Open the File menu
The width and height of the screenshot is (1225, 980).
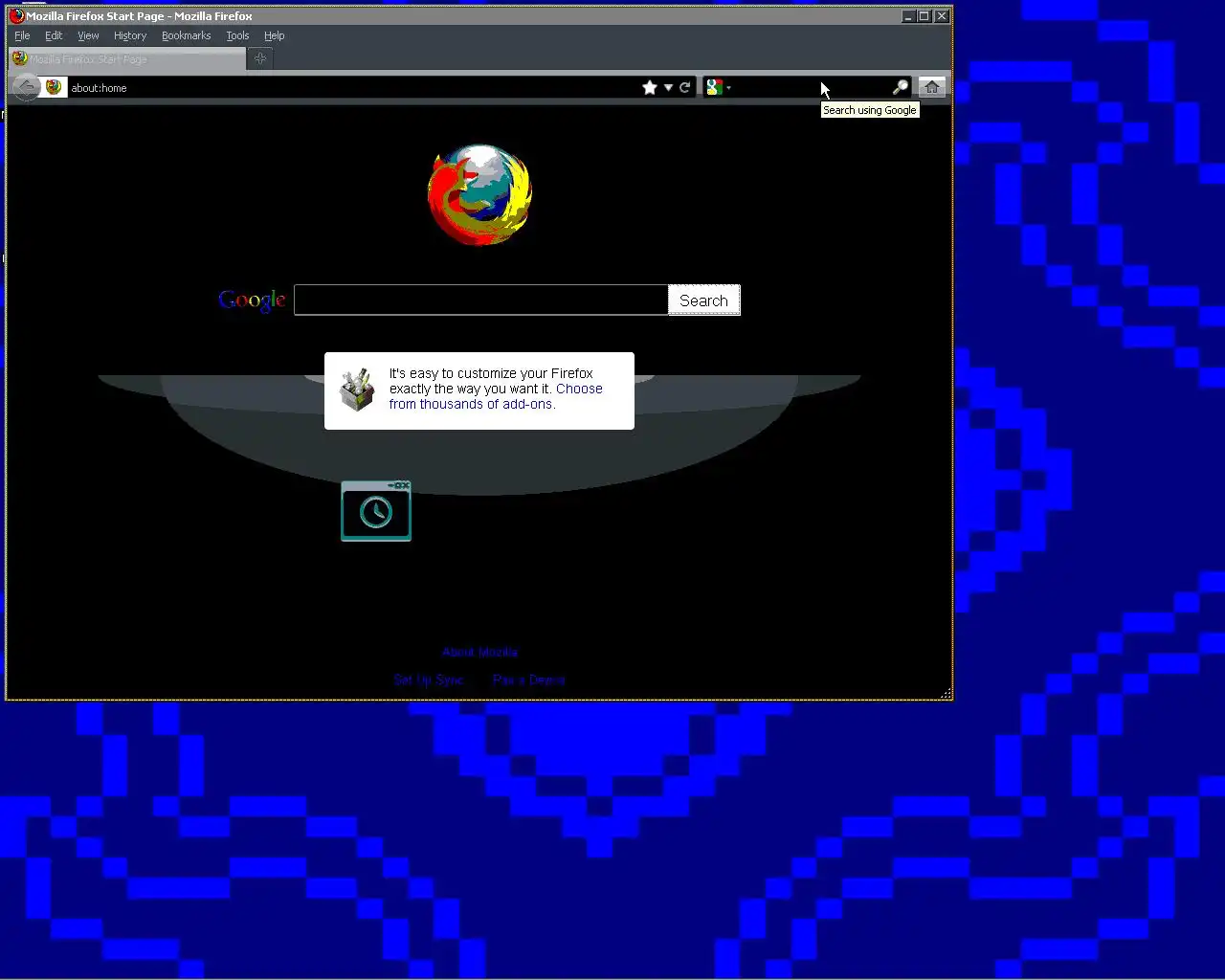tap(22, 35)
